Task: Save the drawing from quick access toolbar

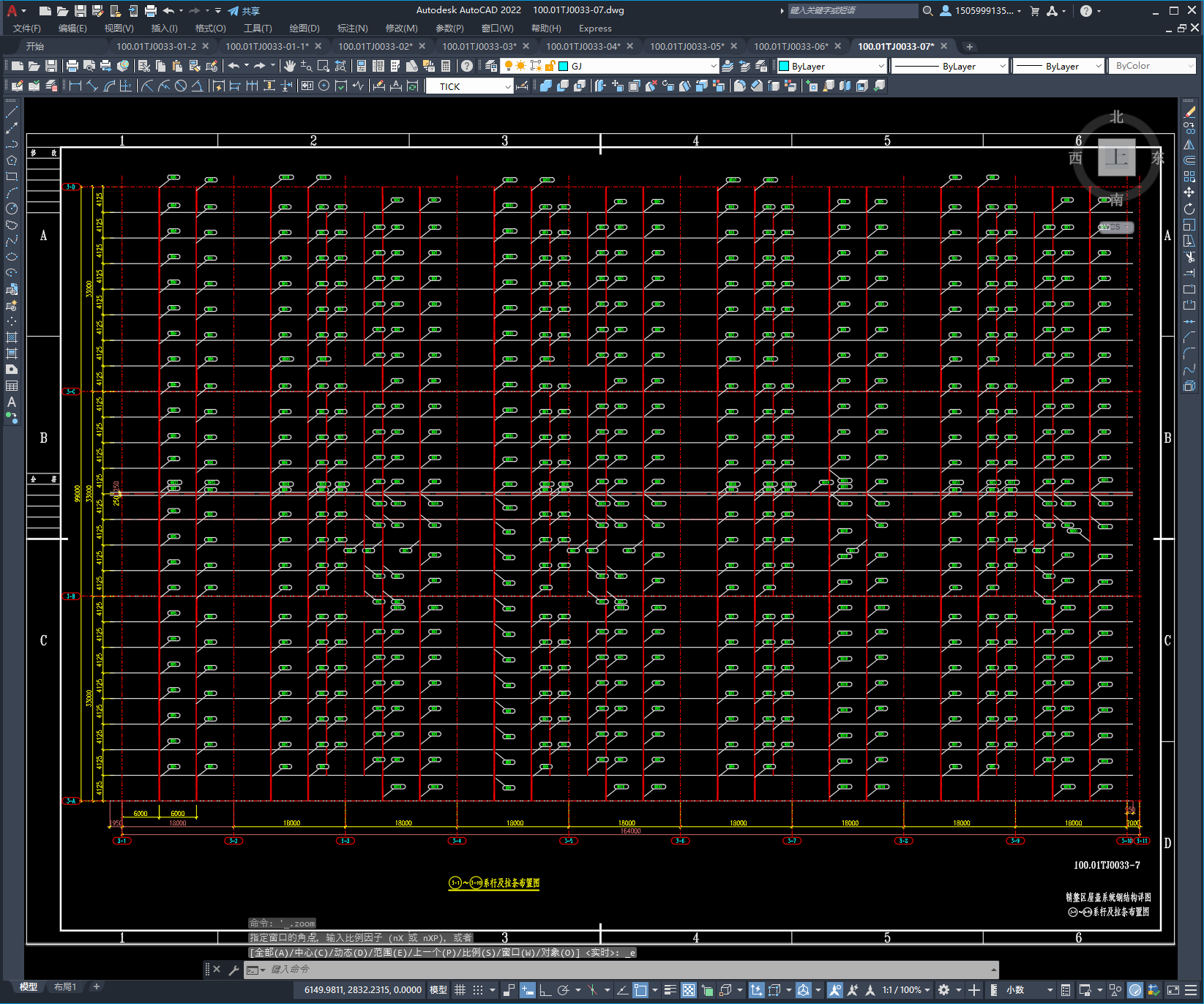Action: [81, 11]
